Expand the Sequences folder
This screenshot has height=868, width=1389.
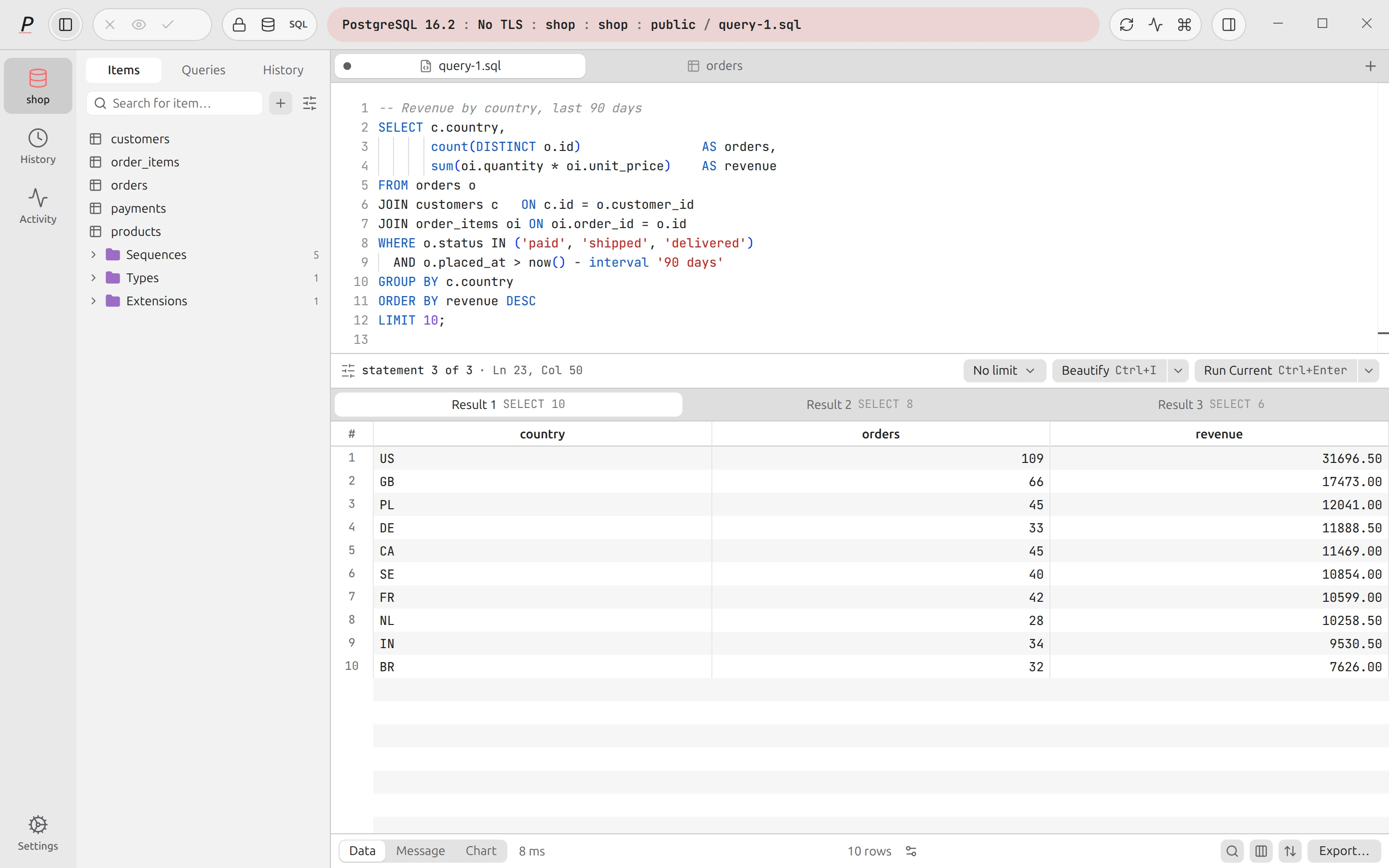pyautogui.click(x=94, y=254)
